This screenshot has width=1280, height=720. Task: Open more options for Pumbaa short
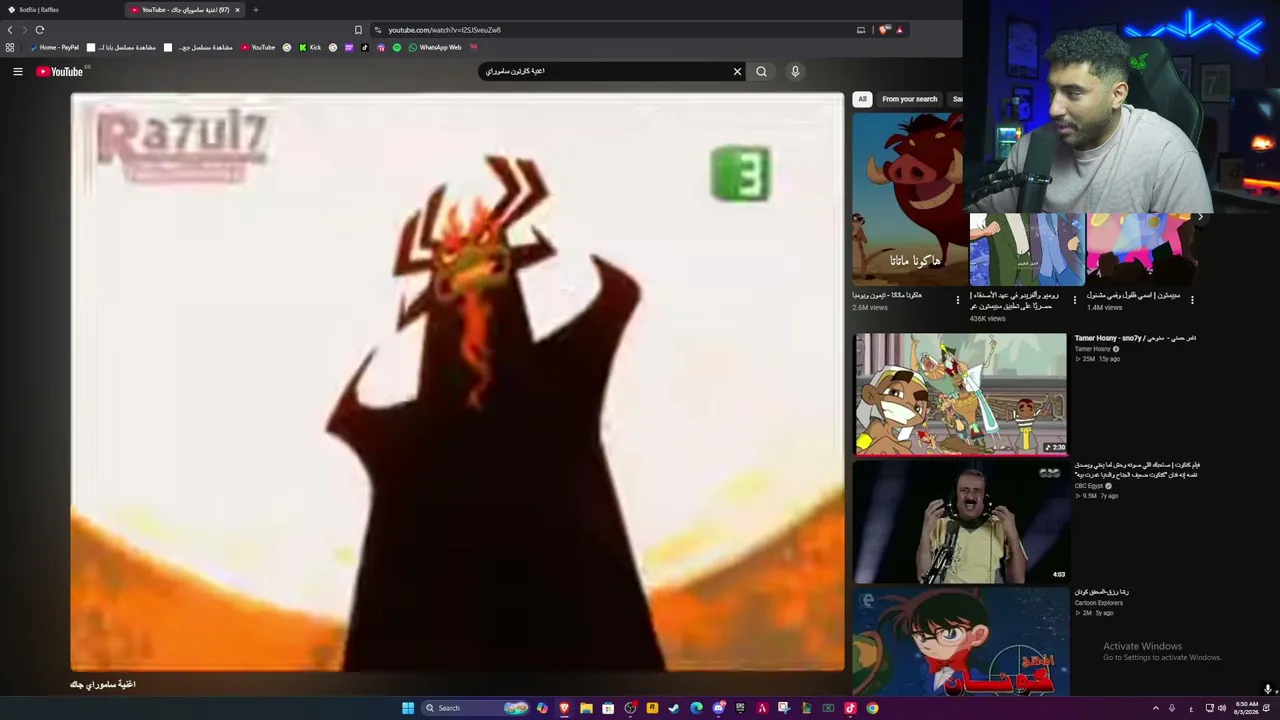coord(958,299)
